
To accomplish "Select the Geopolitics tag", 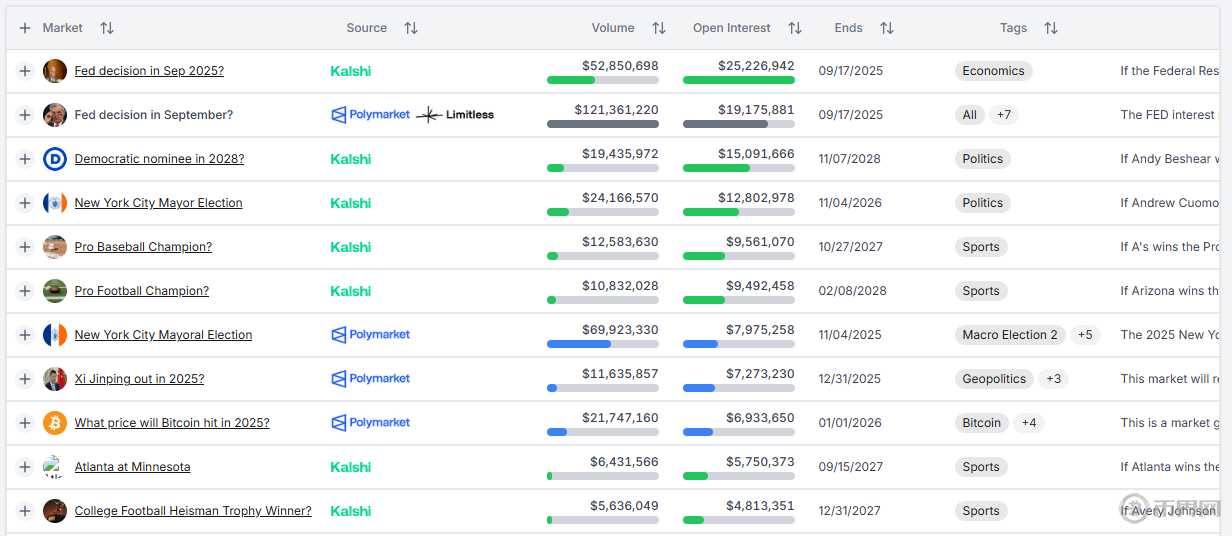I will point(994,379).
